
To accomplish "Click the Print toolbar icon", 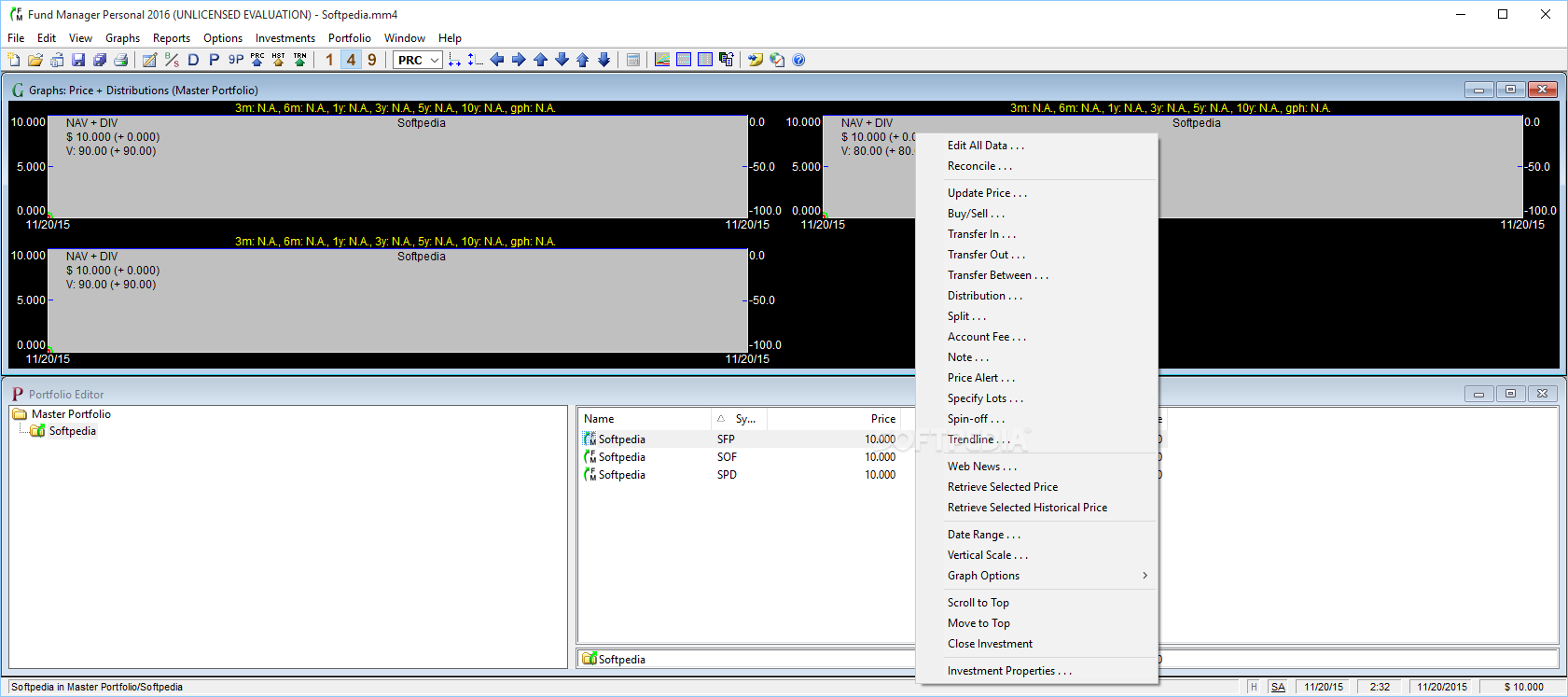I will pos(121,60).
